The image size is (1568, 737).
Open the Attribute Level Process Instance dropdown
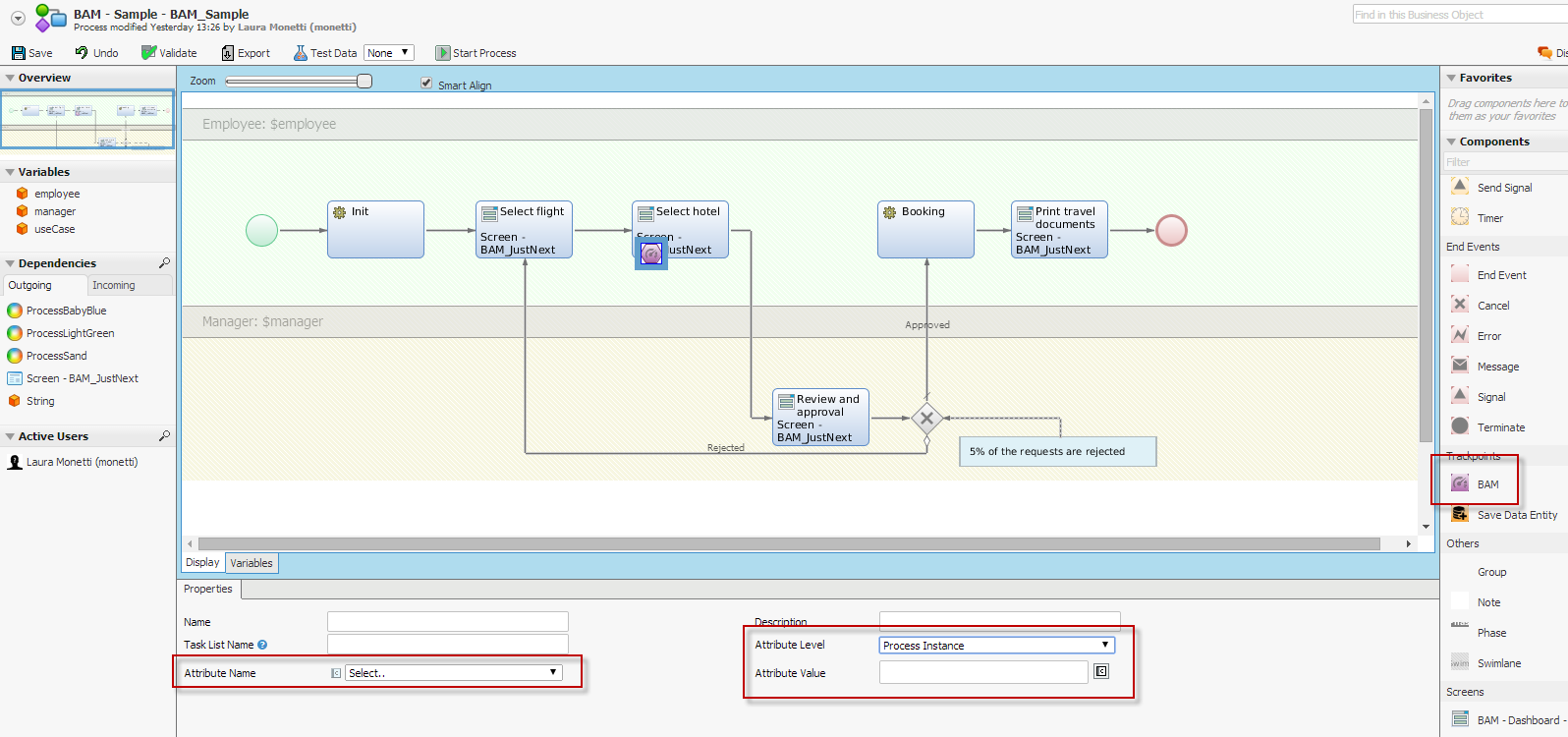pyautogui.click(x=997, y=645)
